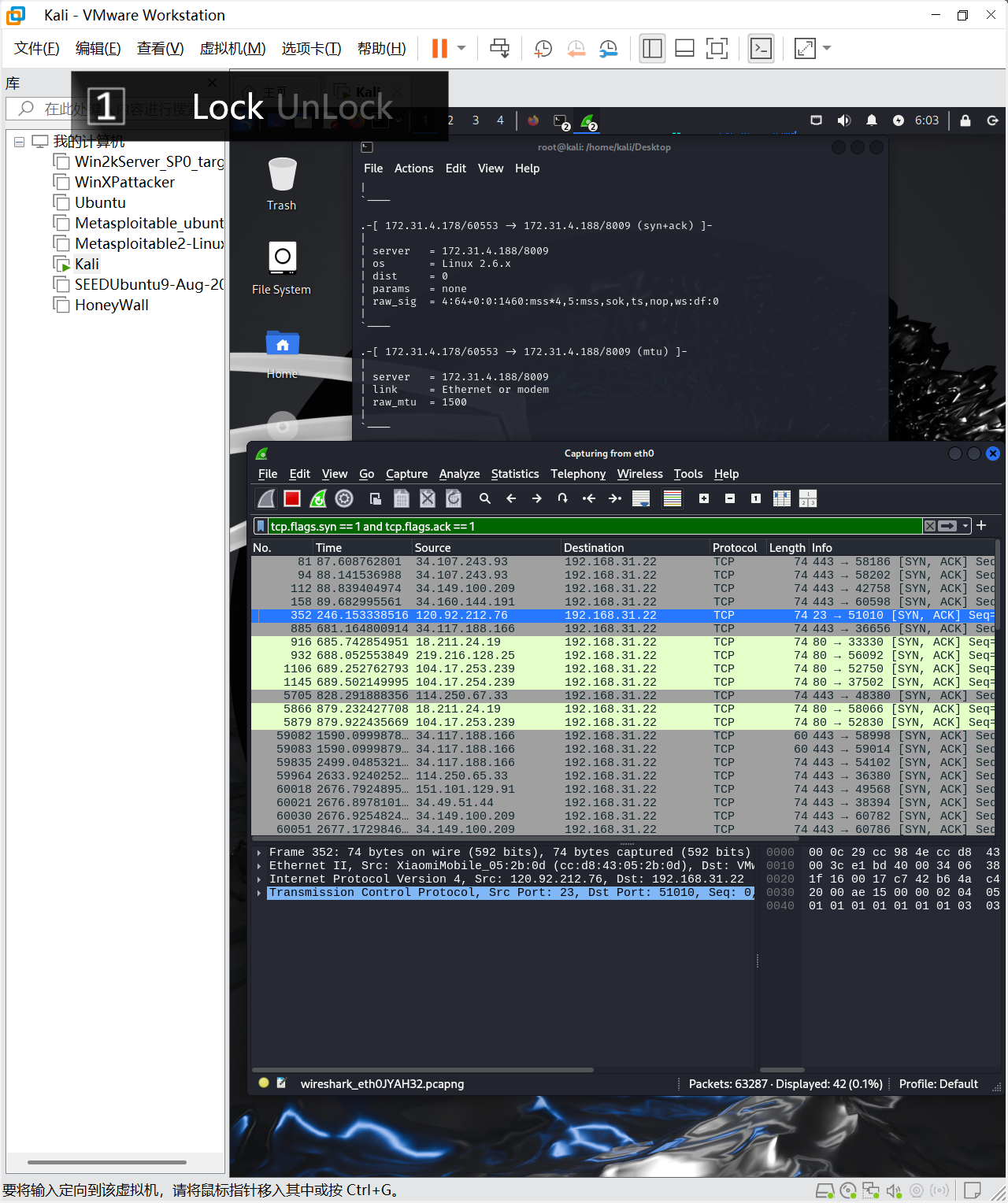Click the reload capture file icon in Wireshark
This screenshot has height=1203, width=1008.
[454, 498]
